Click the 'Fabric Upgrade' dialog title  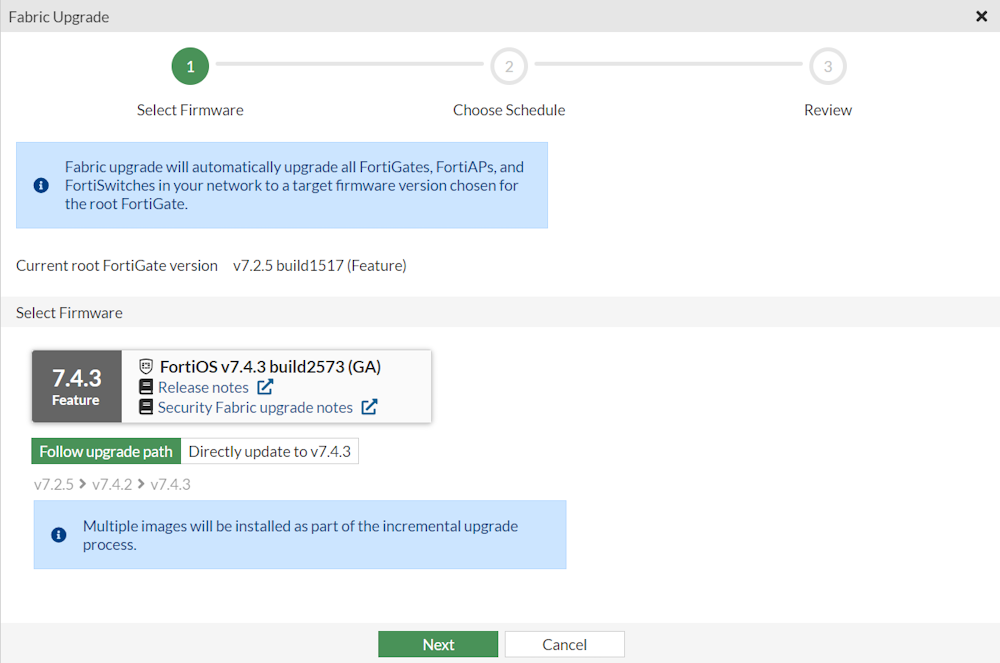59,17
